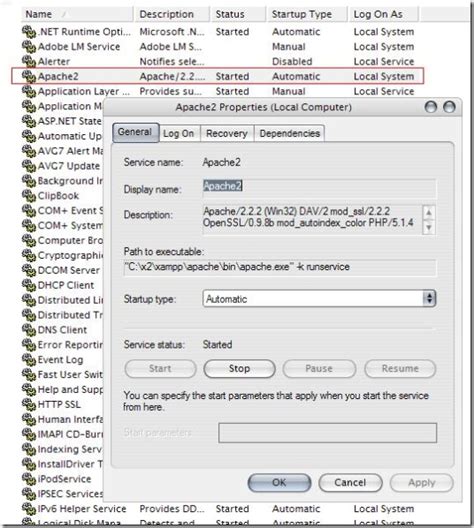
Task: Click the DNS Client gear icon
Action: pyautogui.click(x=29, y=330)
